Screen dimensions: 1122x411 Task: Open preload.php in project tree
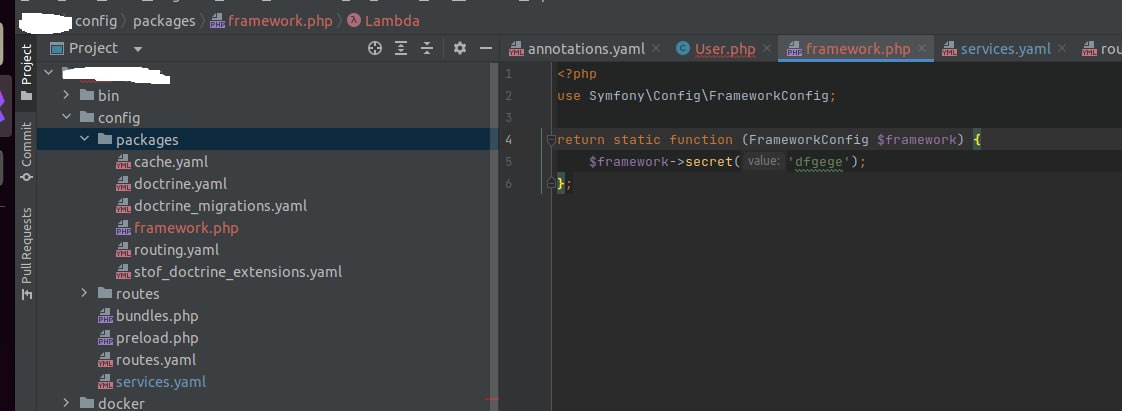pyautogui.click(x=157, y=338)
